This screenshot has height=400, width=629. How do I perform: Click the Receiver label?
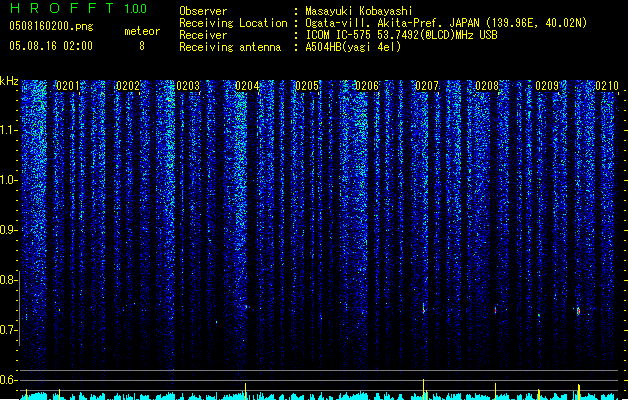pyautogui.click(x=203, y=35)
